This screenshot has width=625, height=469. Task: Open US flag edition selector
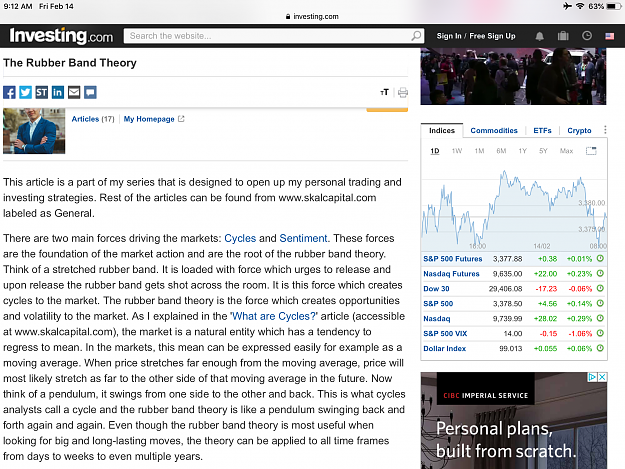click(x=609, y=36)
